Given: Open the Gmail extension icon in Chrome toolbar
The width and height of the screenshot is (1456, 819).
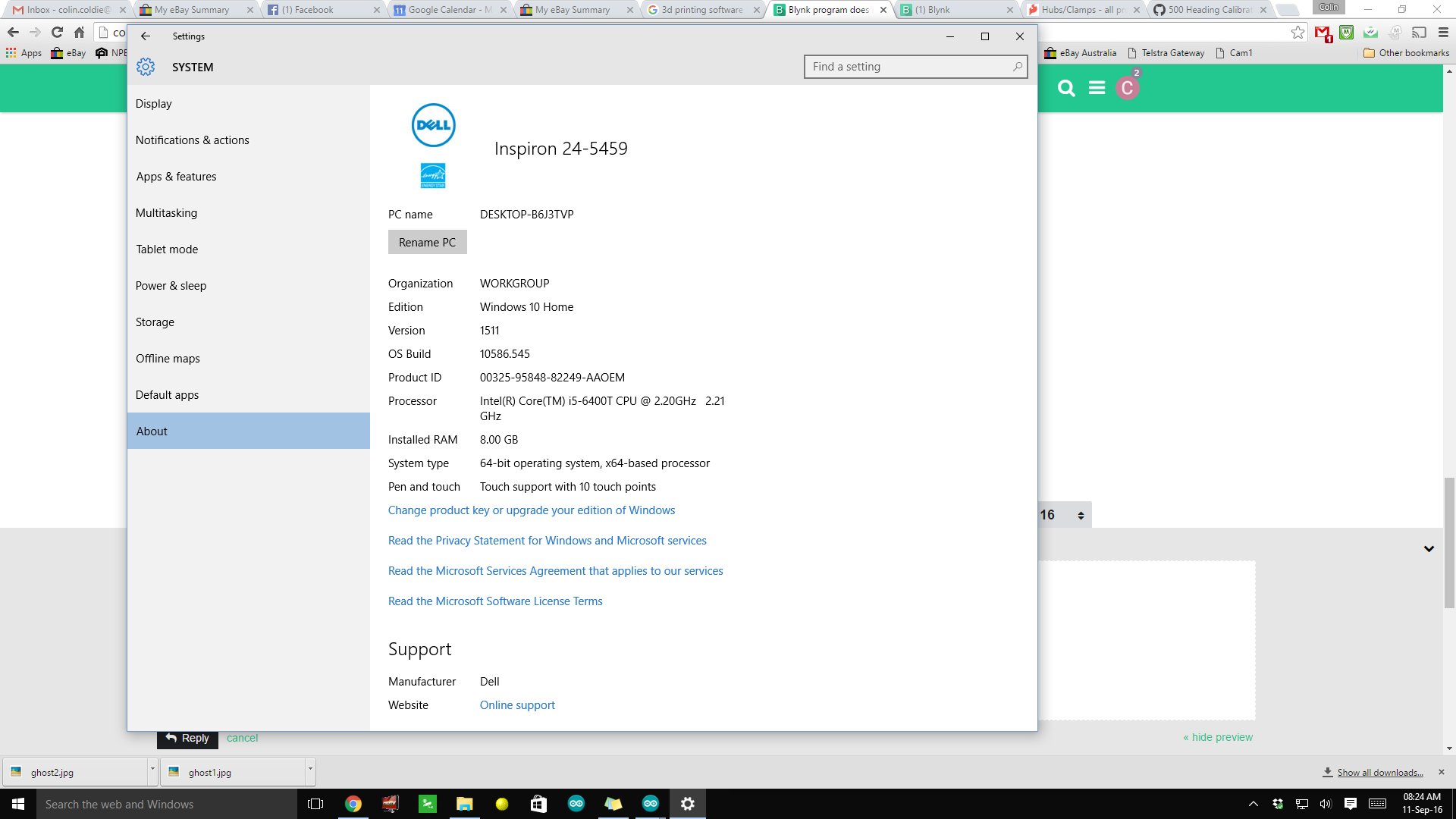Looking at the screenshot, I should pos(1323,33).
